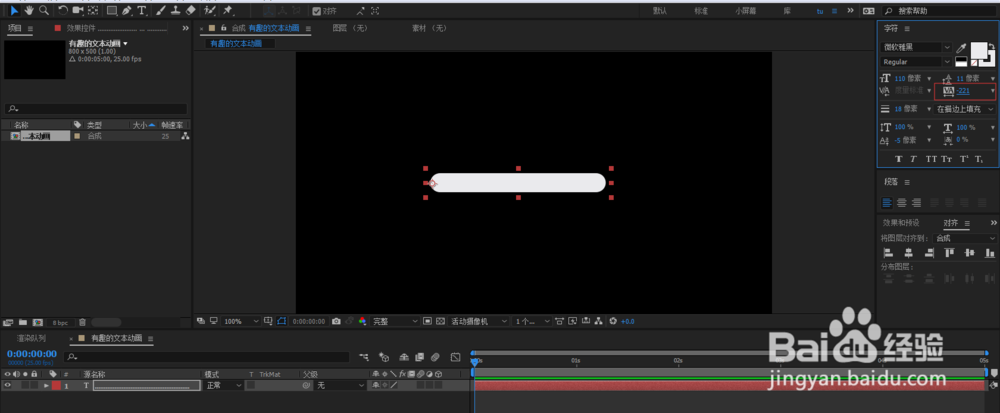Screen dimensions: 1000x413
Task: Select the Selection arrow tool
Action: (x=14, y=10)
